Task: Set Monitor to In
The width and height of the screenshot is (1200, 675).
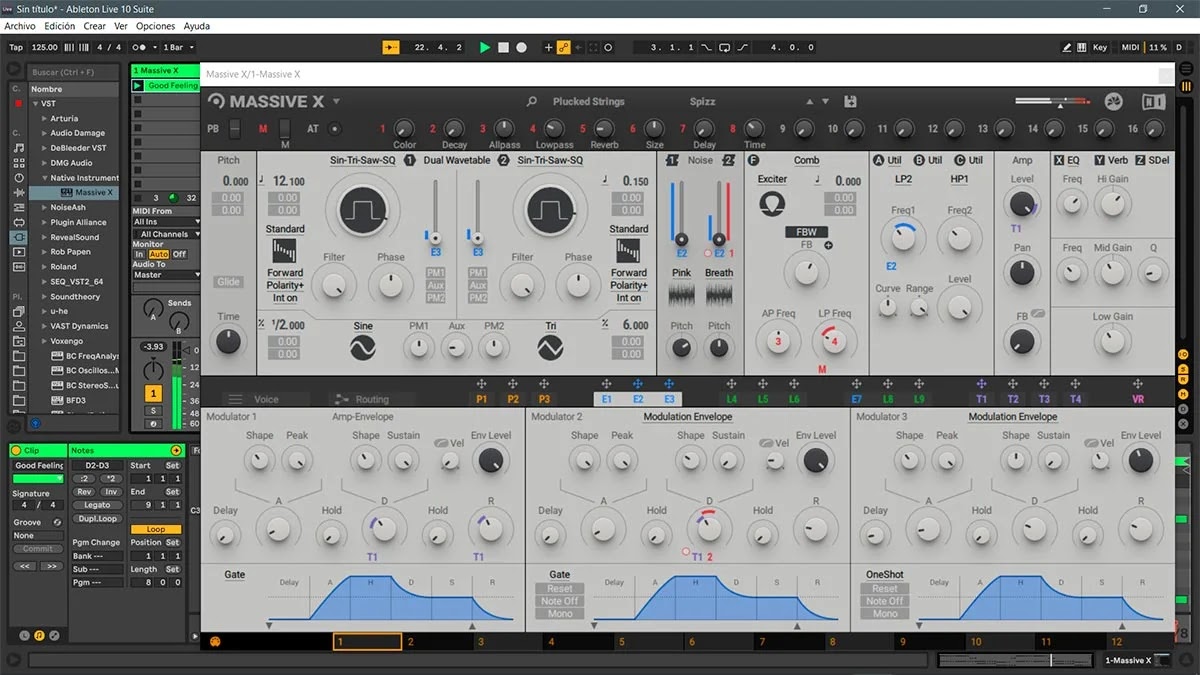Action: (x=140, y=254)
